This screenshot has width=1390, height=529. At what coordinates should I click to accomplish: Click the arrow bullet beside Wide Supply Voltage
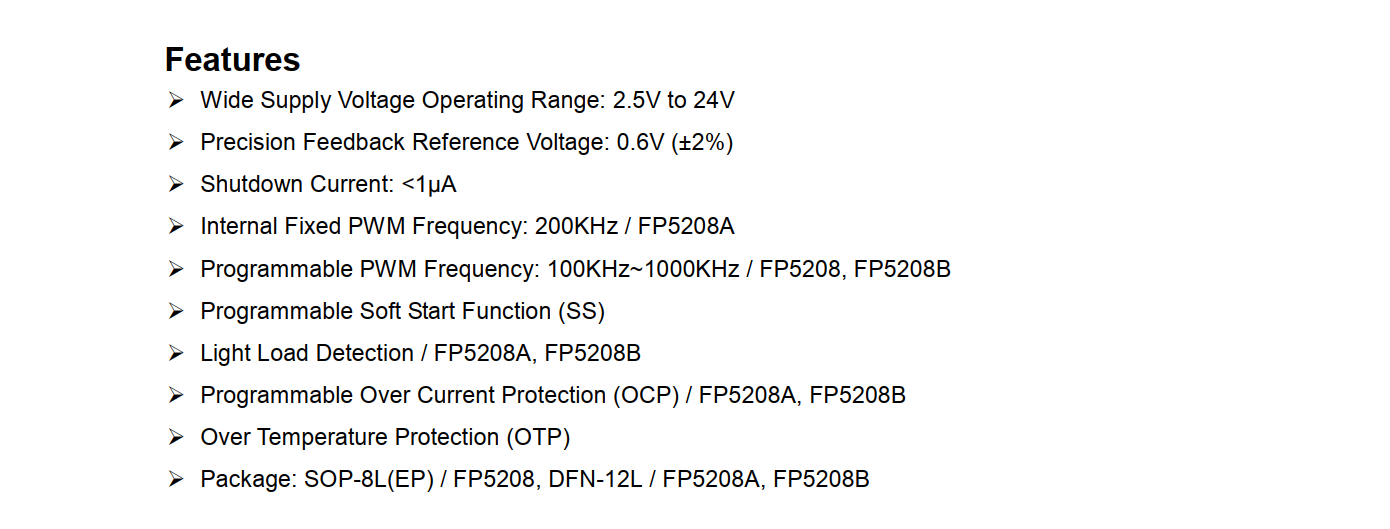pyautogui.click(x=176, y=100)
